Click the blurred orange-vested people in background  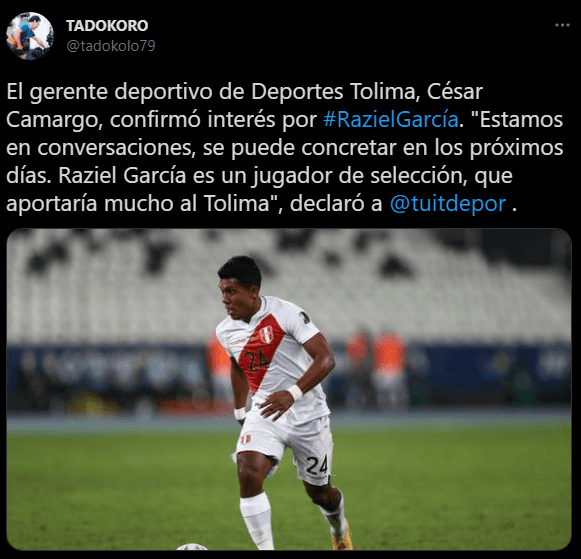pos(376,356)
